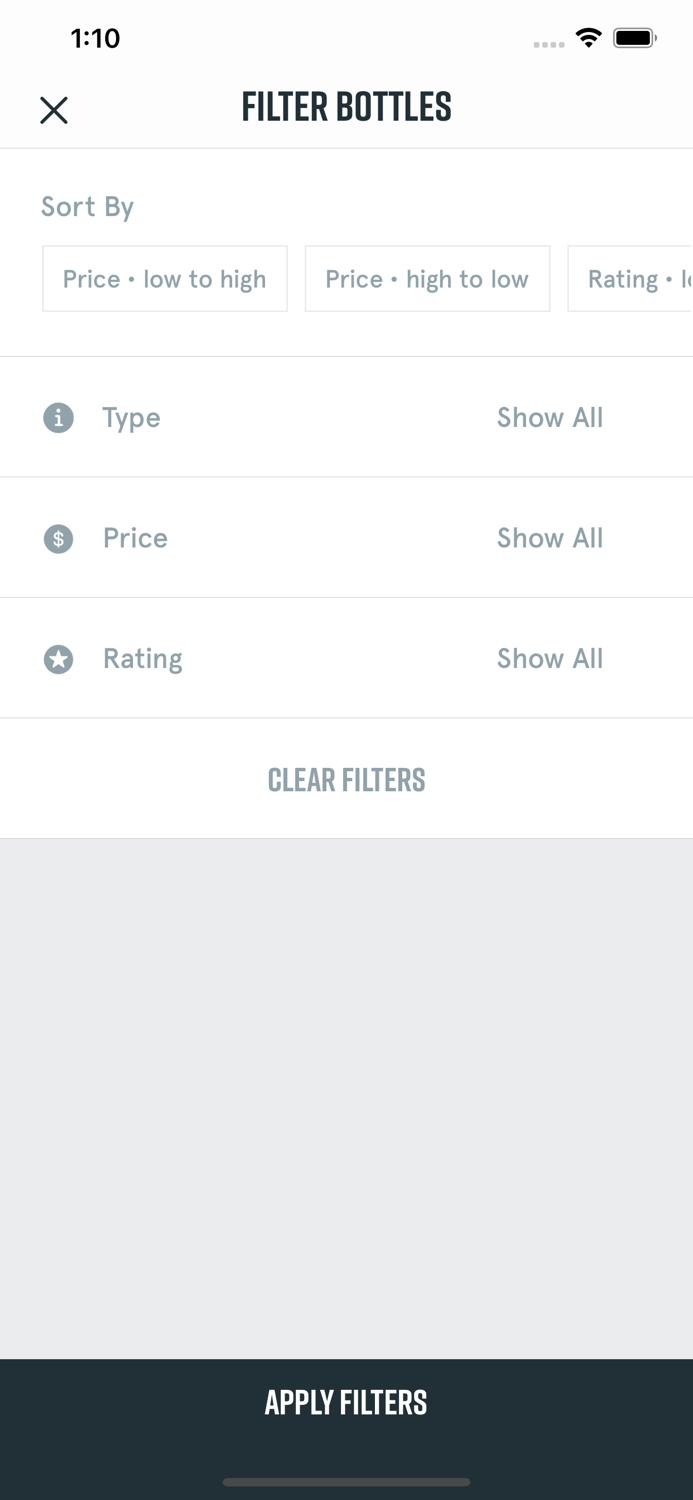The height and width of the screenshot is (1500, 693).
Task: Tap the Rating star icon
Action: tap(58, 659)
